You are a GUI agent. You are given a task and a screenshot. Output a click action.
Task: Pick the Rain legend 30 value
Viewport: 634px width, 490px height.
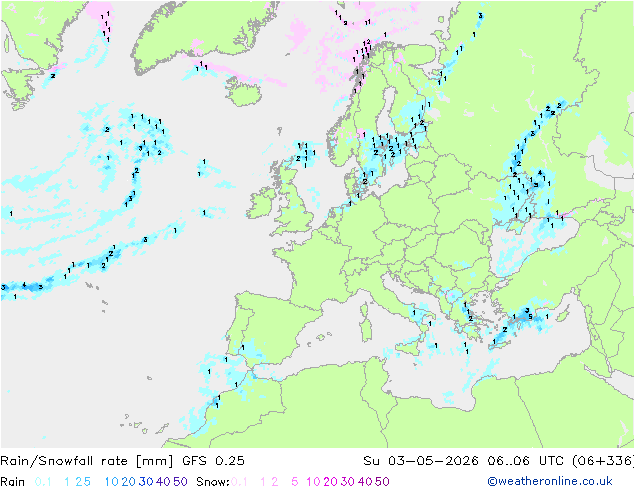(x=146, y=482)
